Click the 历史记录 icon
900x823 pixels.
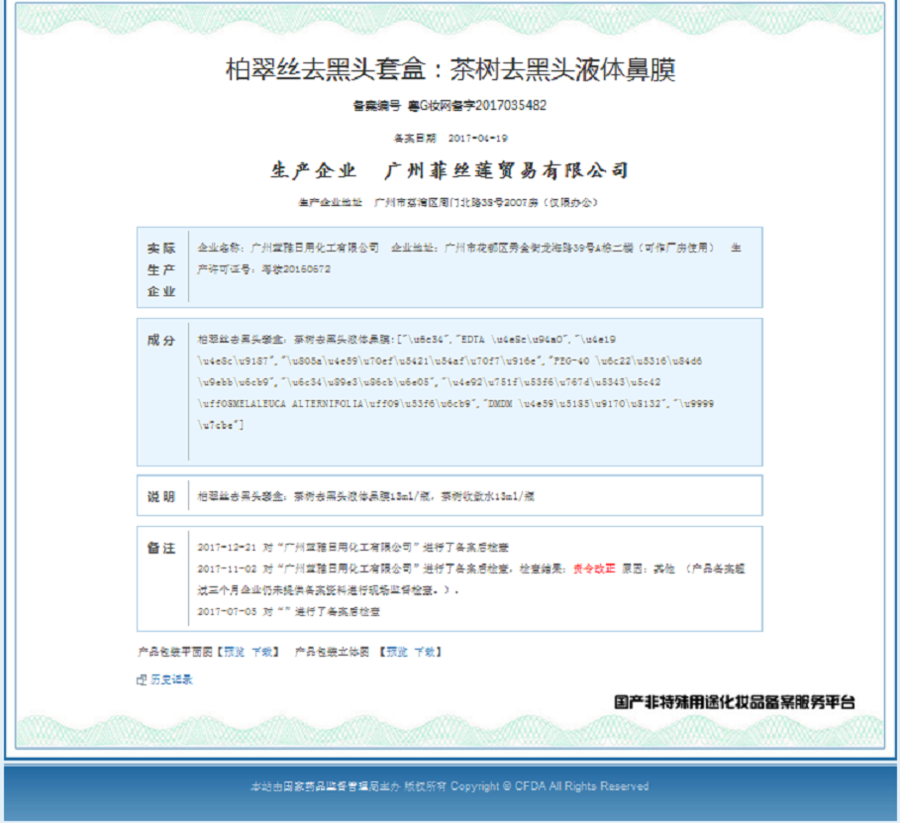click(x=141, y=680)
